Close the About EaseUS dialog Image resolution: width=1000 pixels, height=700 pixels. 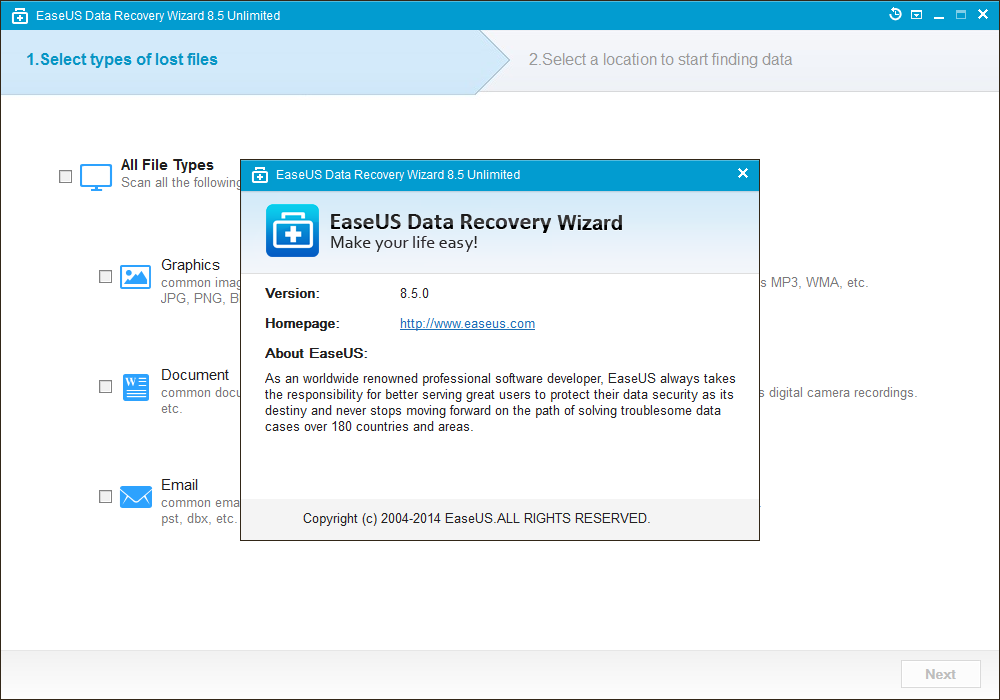coord(743,173)
